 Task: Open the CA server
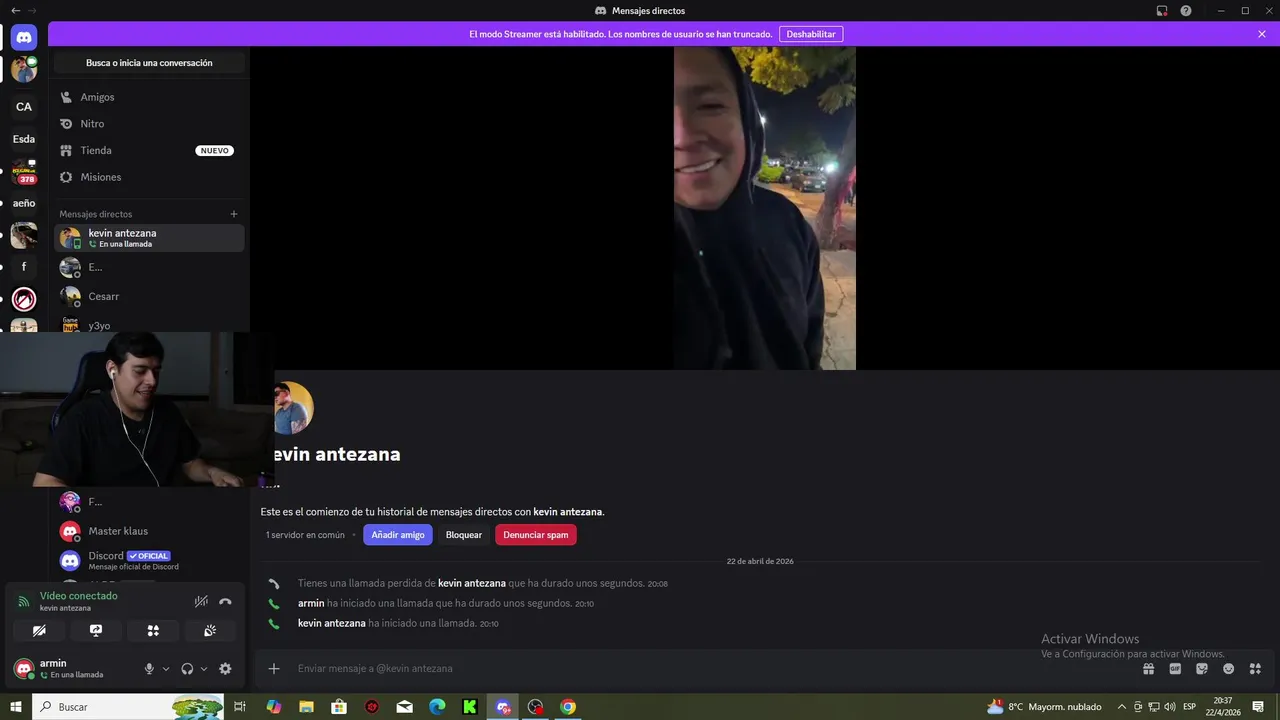click(24, 107)
